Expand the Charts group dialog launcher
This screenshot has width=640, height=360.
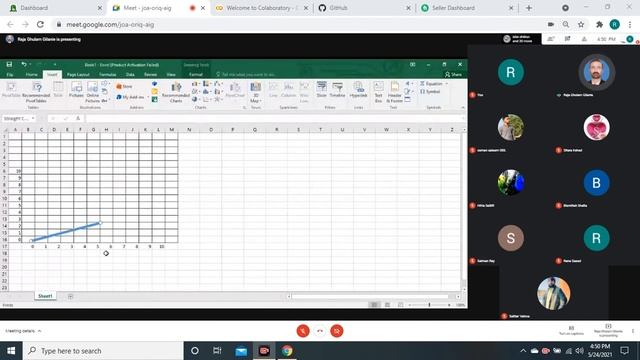point(244,108)
